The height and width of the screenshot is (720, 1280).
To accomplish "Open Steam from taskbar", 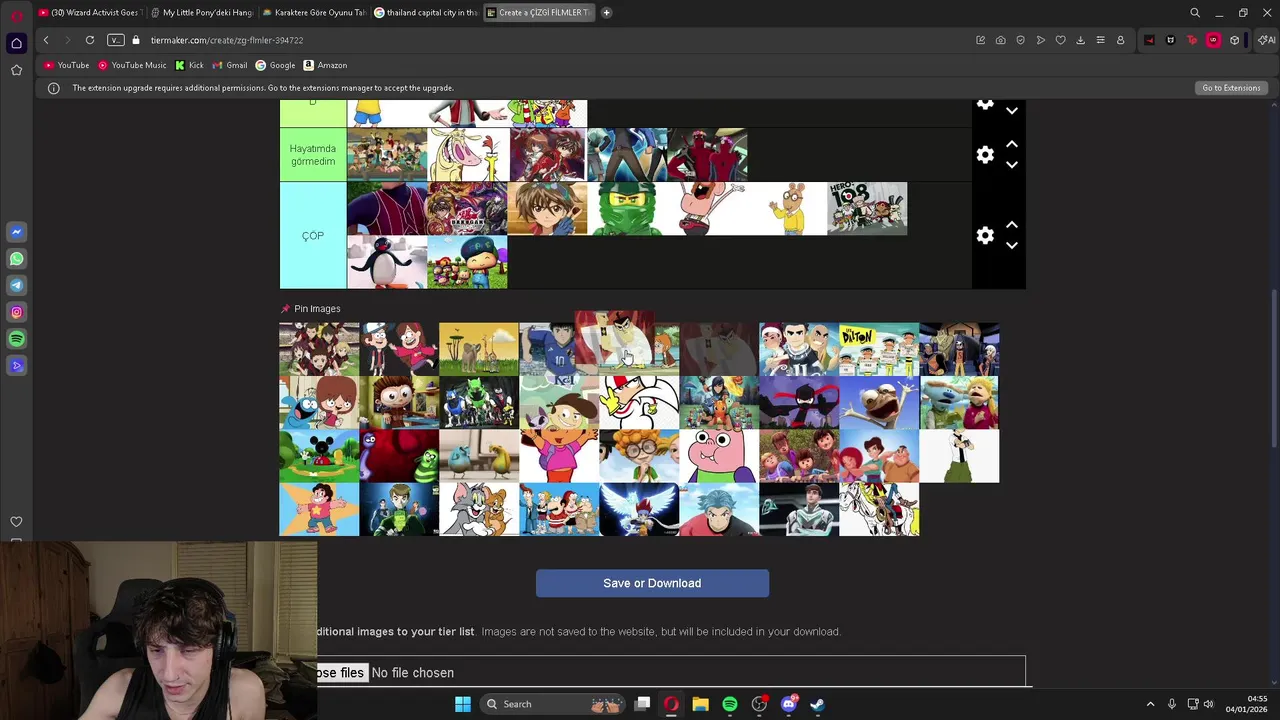I will pyautogui.click(x=817, y=704).
